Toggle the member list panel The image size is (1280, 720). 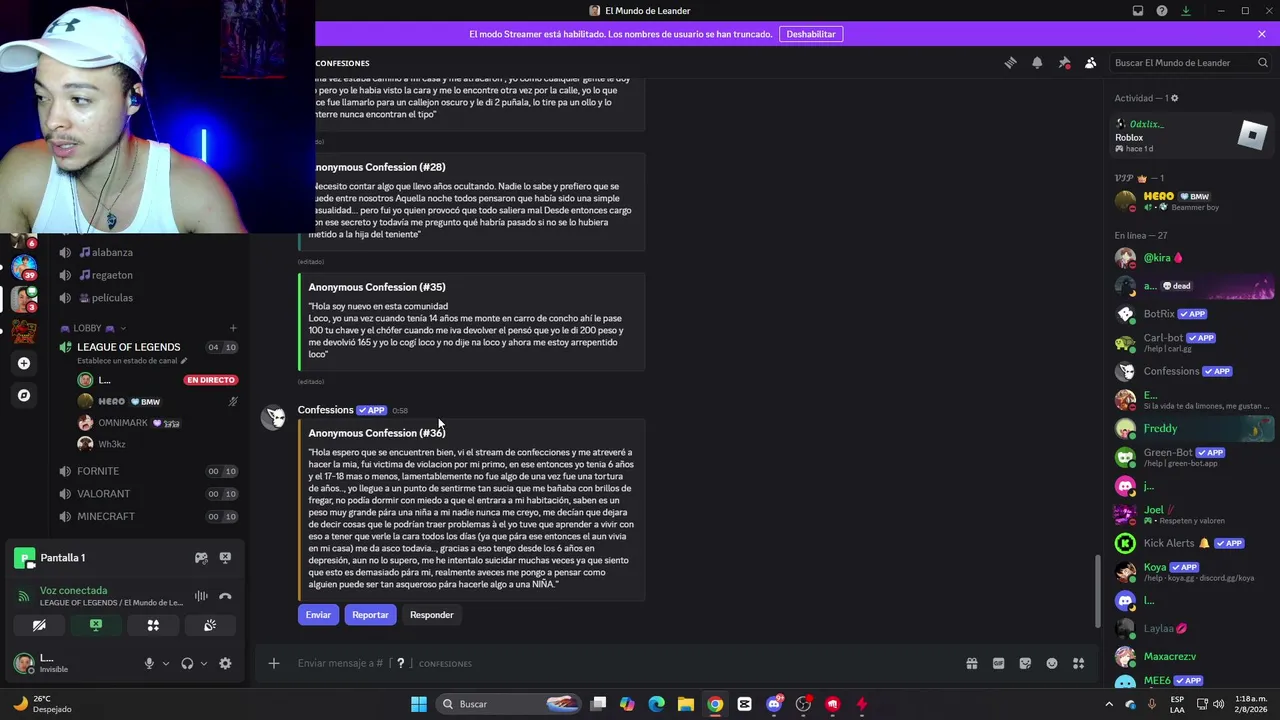1091,63
